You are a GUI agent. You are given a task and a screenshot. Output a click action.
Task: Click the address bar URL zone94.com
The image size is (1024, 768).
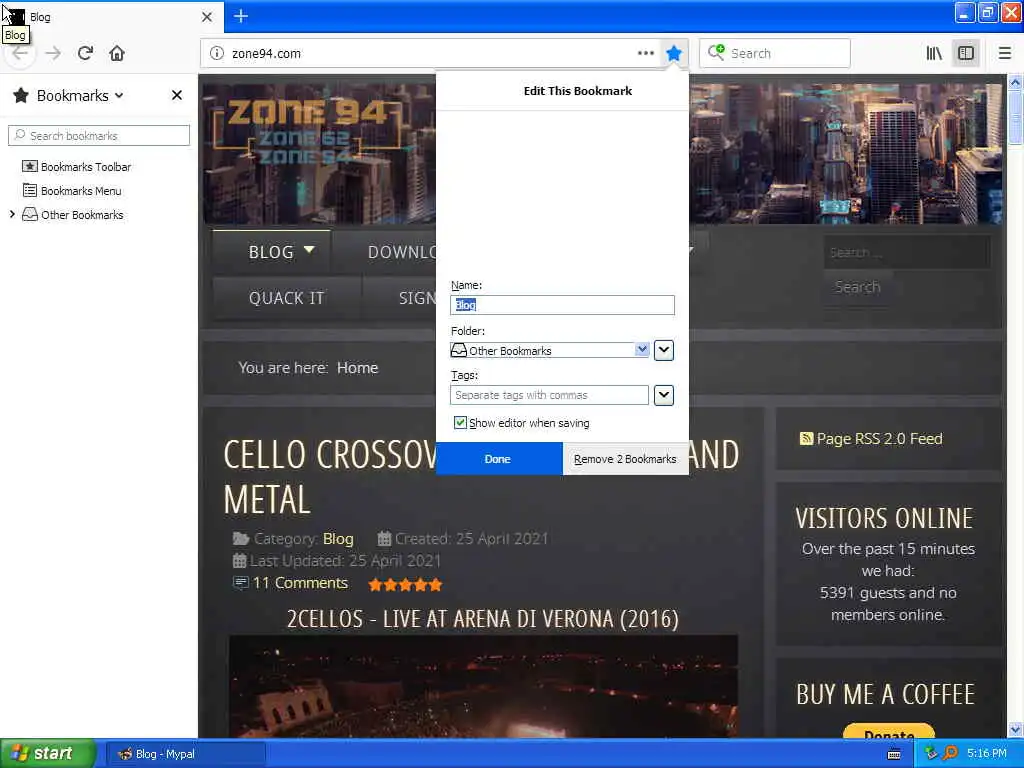click(x=266, y=54)
